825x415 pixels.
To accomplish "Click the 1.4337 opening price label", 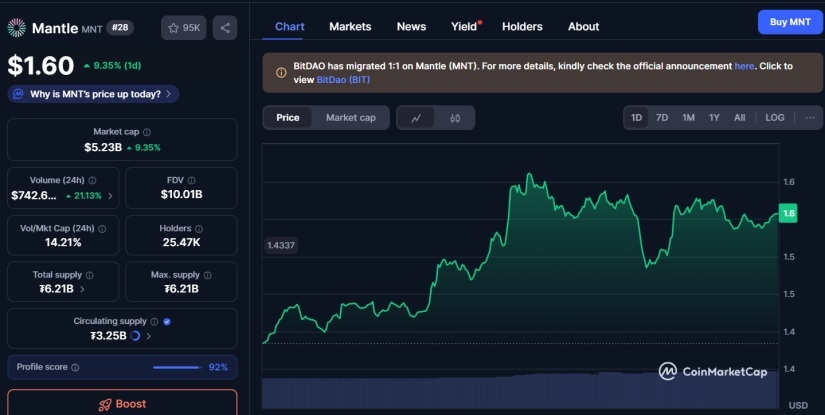I will coord(281,245).
